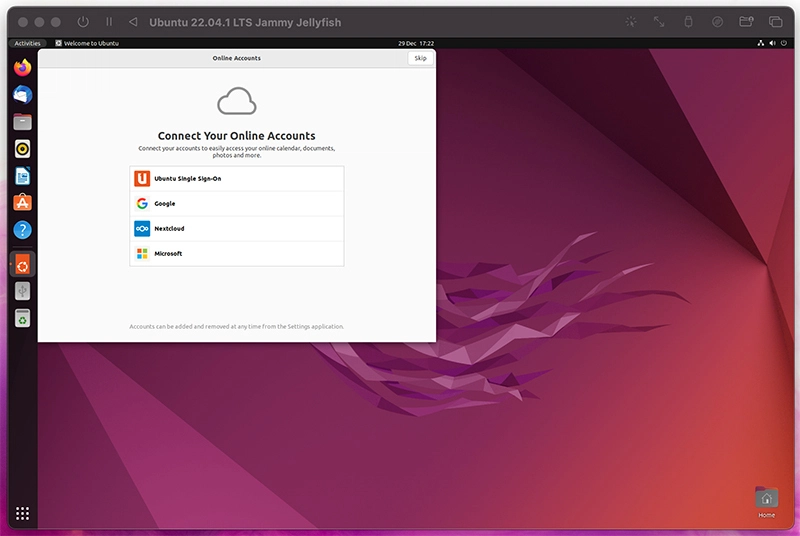Click the VM USB device icon
This screenshot has height=536, width=800.
(x=688, y=22)
